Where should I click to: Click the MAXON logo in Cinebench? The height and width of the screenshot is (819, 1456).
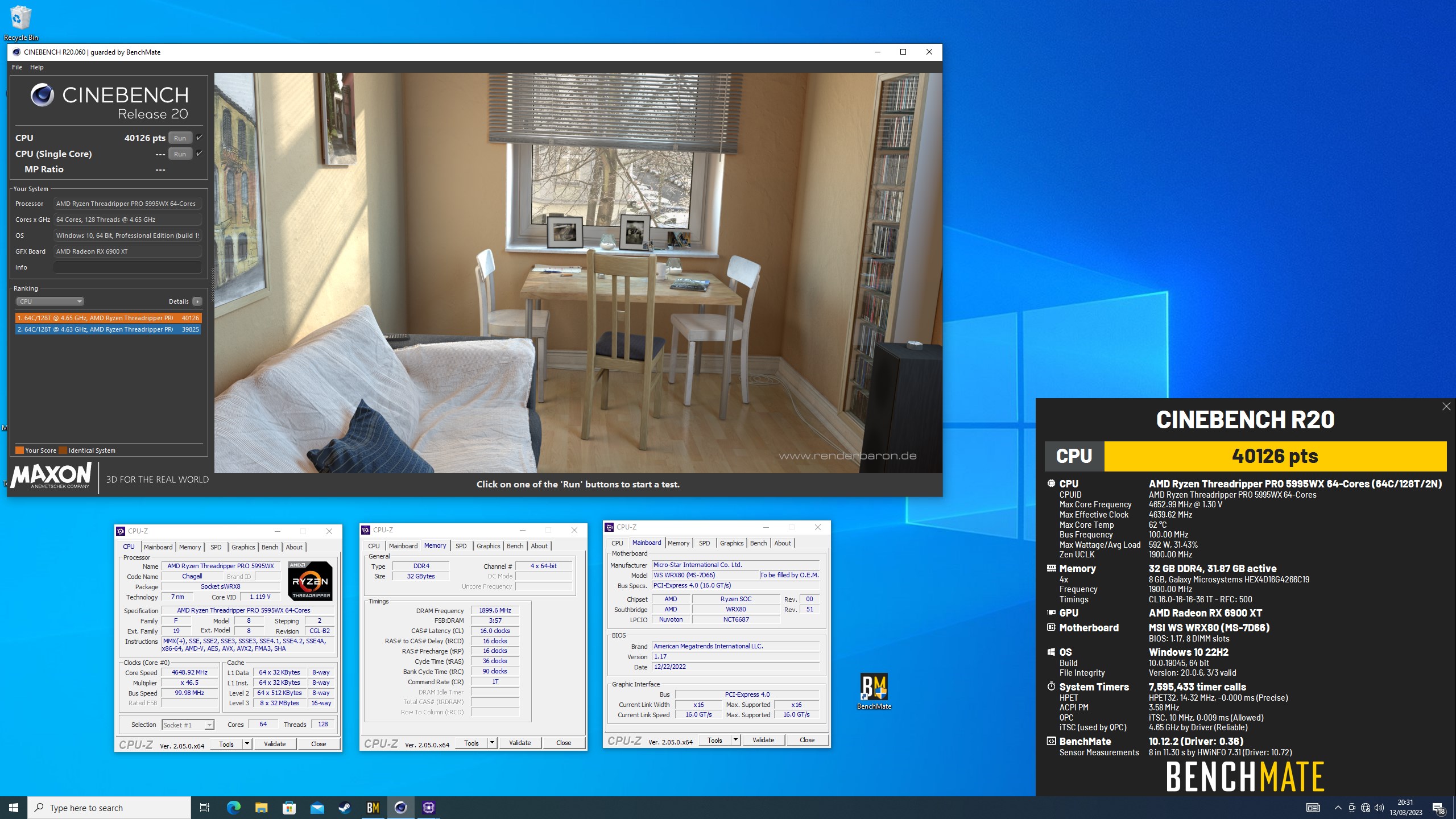[51, 475]
